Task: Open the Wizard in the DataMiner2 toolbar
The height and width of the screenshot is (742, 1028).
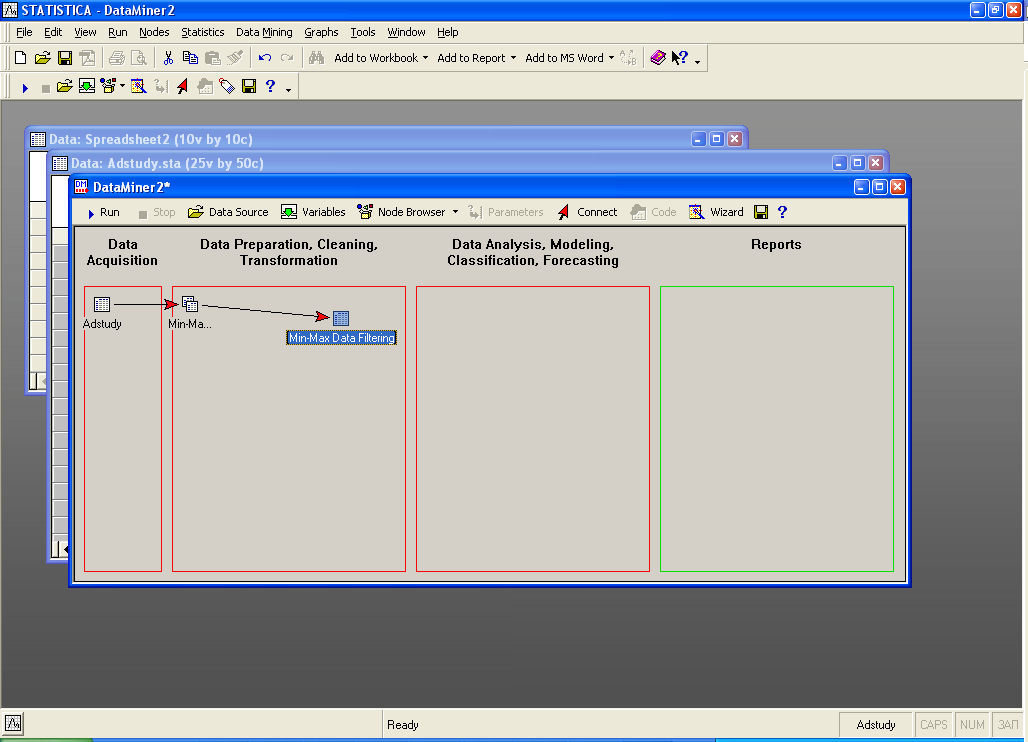Action: coord(716,212)
